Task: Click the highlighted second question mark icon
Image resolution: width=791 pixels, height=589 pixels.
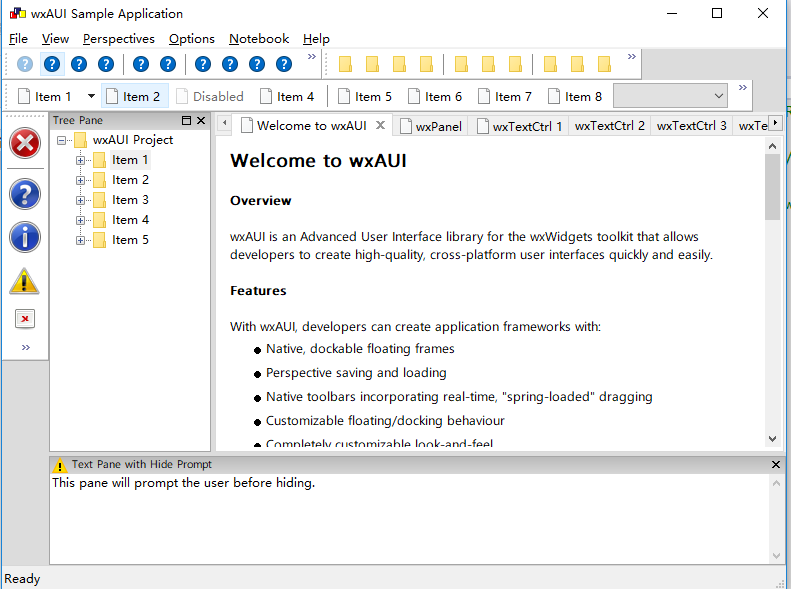Action: click(x=52, y=64)
